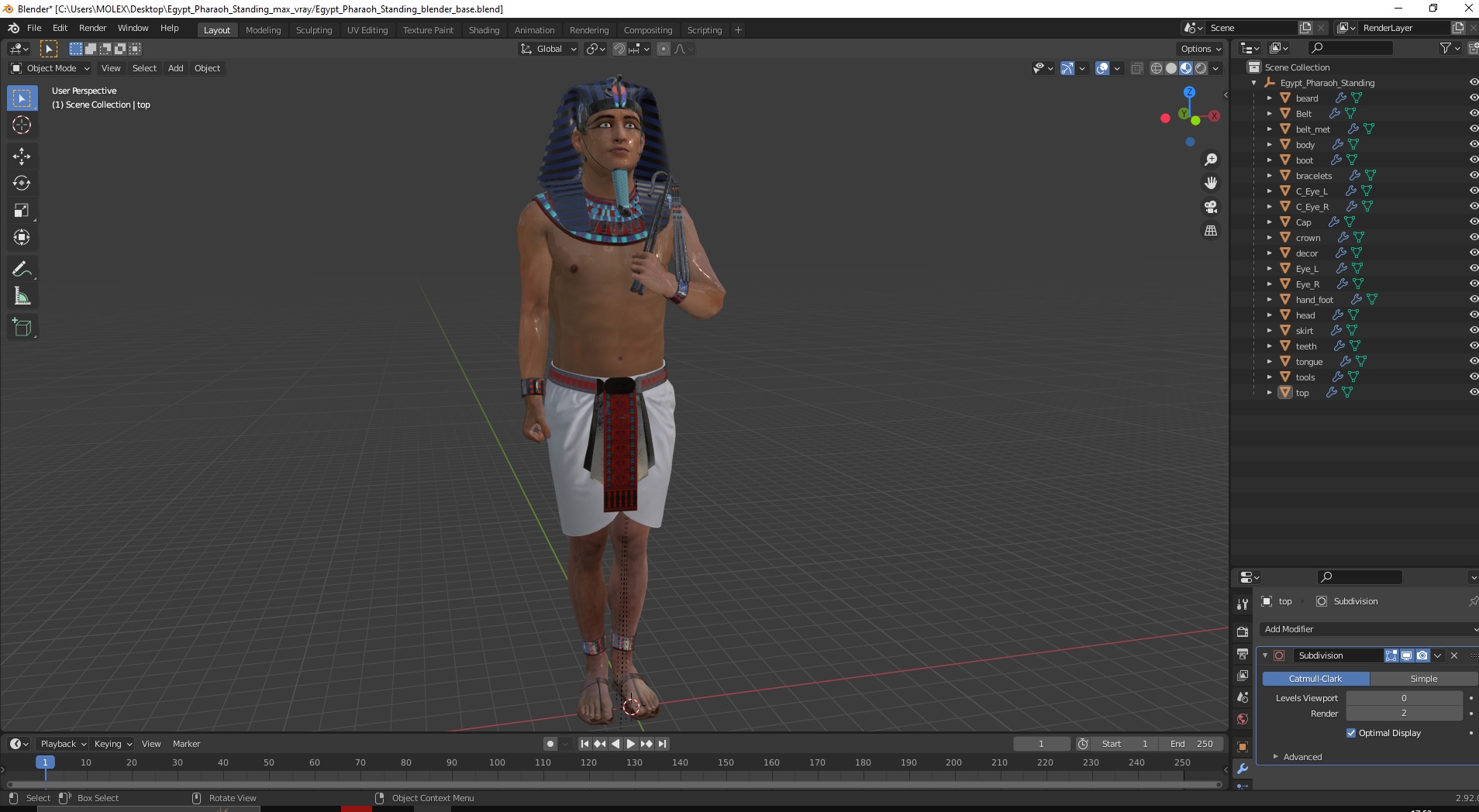1479x812 pixels.
Task: Open the Scene properties tab icon
Action: pos(1243,697)
